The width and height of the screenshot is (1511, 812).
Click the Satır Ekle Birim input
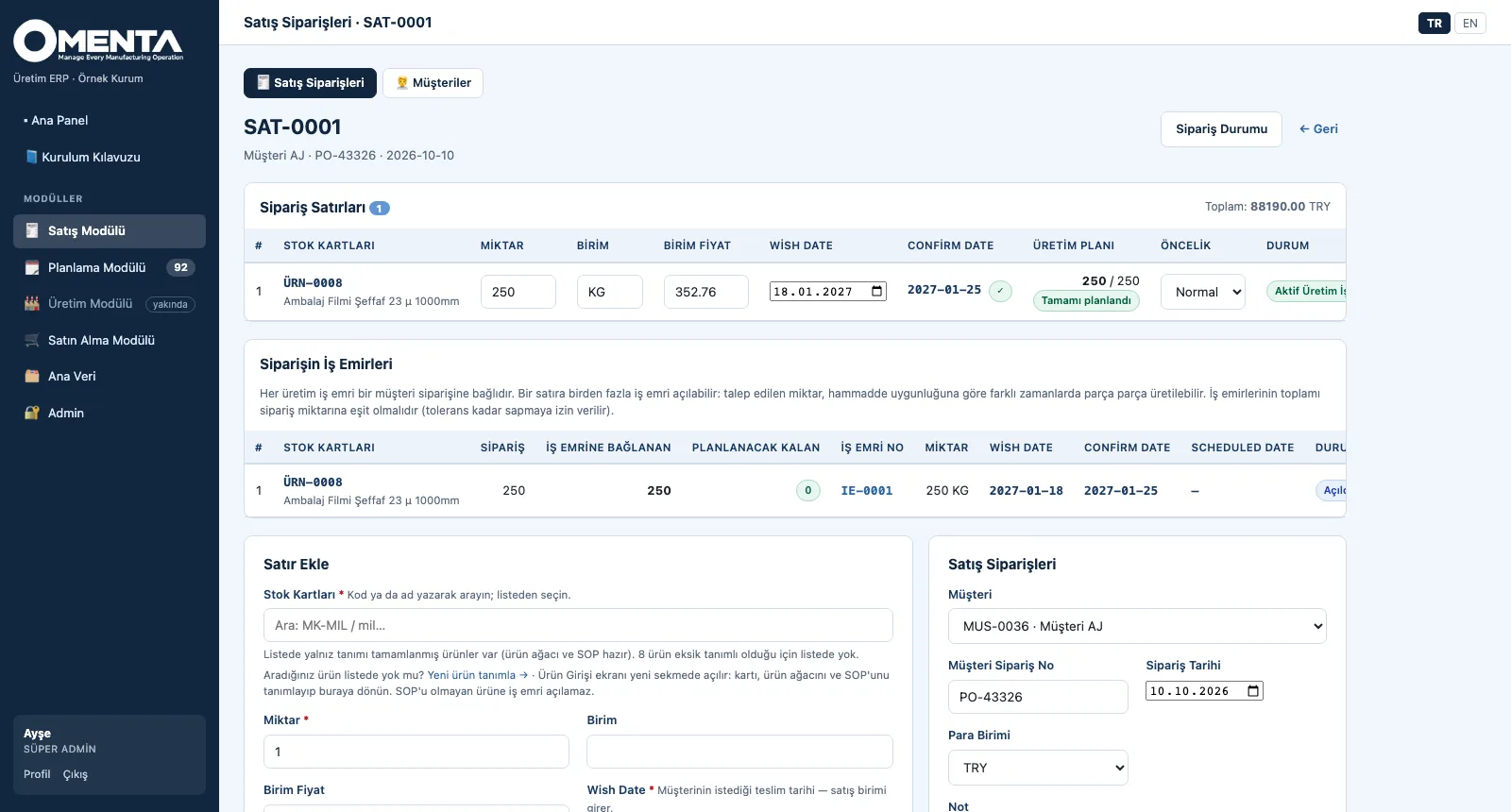[x=739, y=752]
